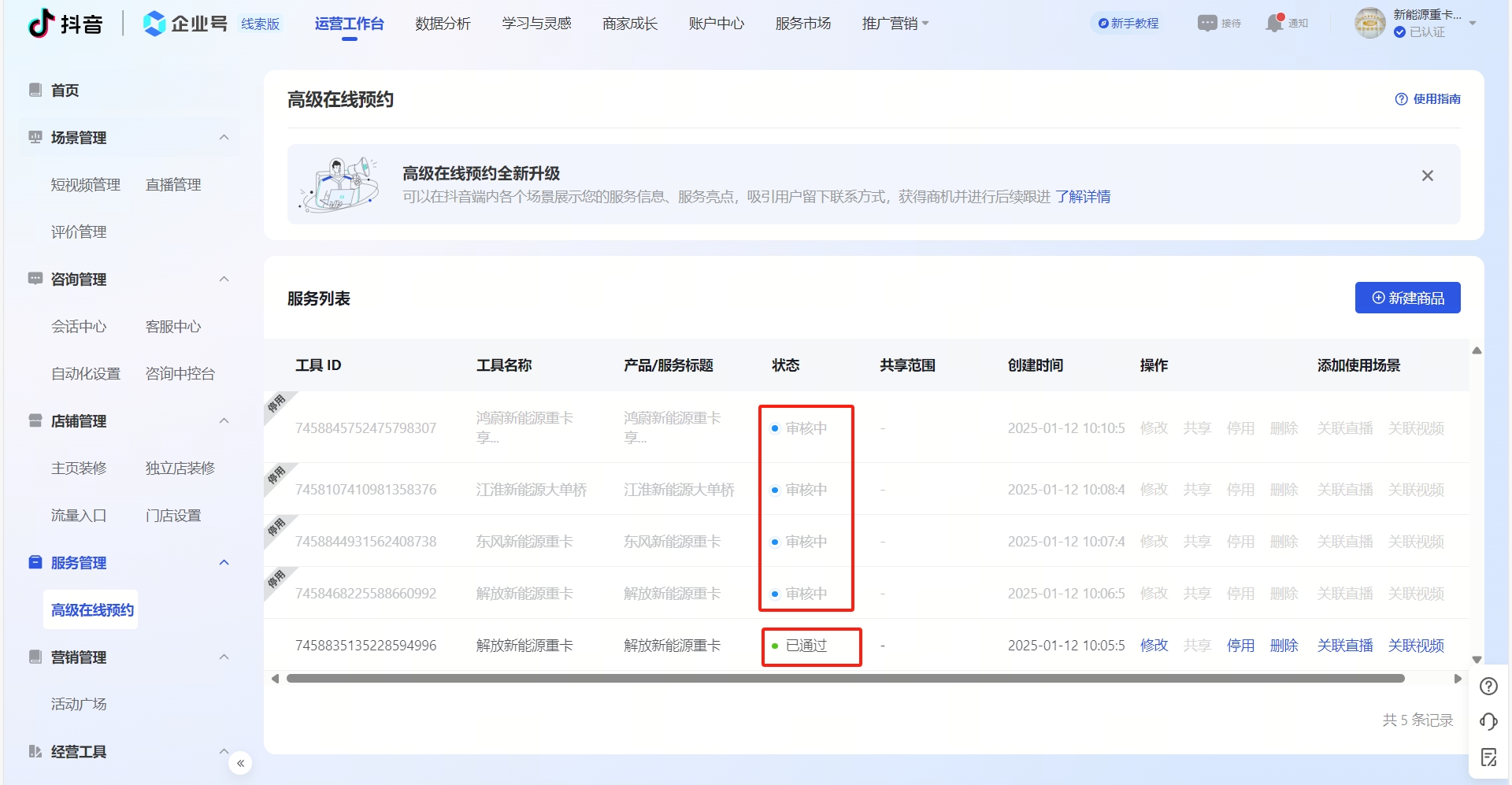The image size is (1512, 785).
Task: Open 独立店装修 in the sidebar
Action: pyautogui.click(x=180, y=468)
